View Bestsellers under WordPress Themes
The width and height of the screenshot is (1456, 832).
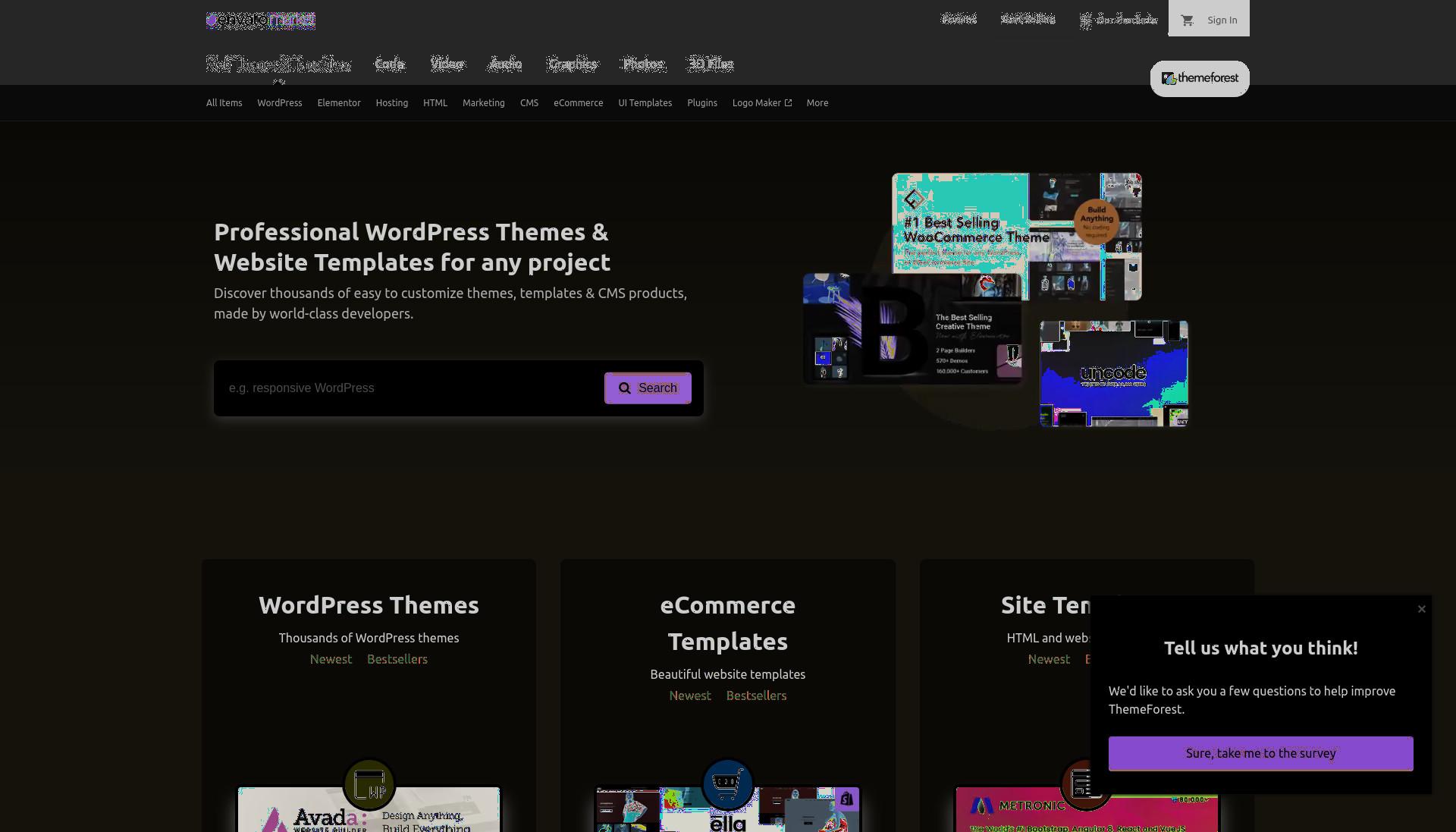coord(397,660)
